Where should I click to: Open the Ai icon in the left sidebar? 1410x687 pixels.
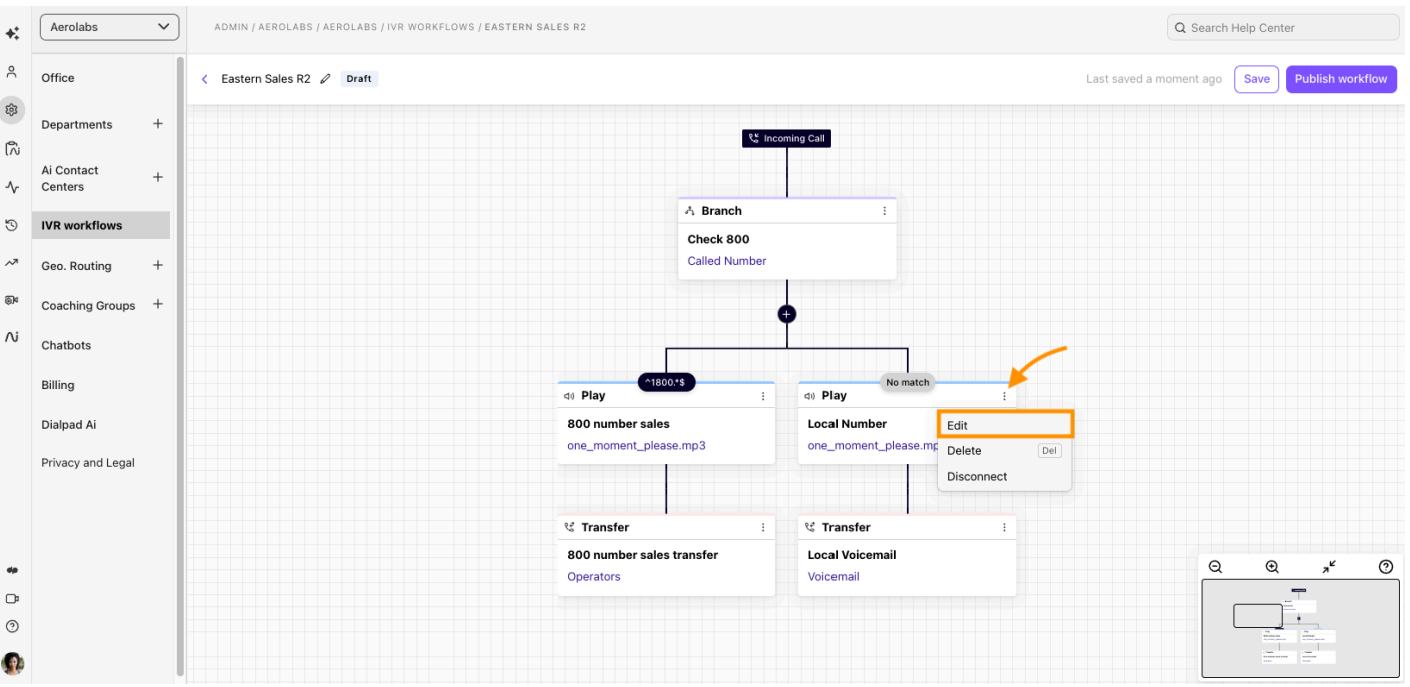(12, 336)
